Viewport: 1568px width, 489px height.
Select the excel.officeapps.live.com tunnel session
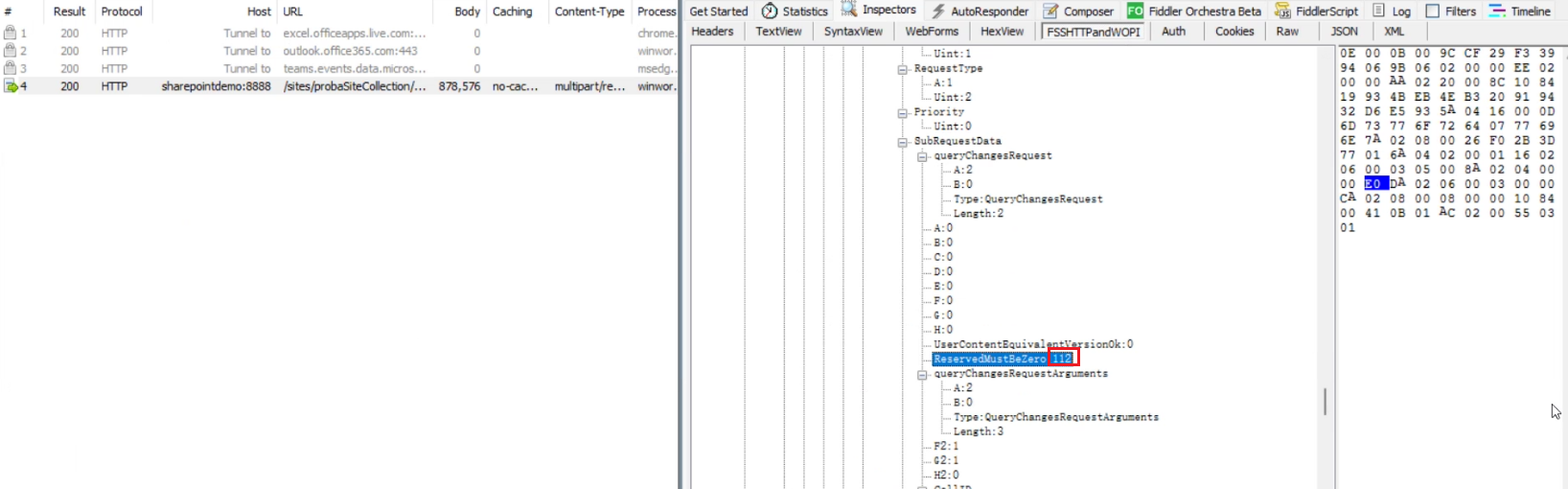339,33
